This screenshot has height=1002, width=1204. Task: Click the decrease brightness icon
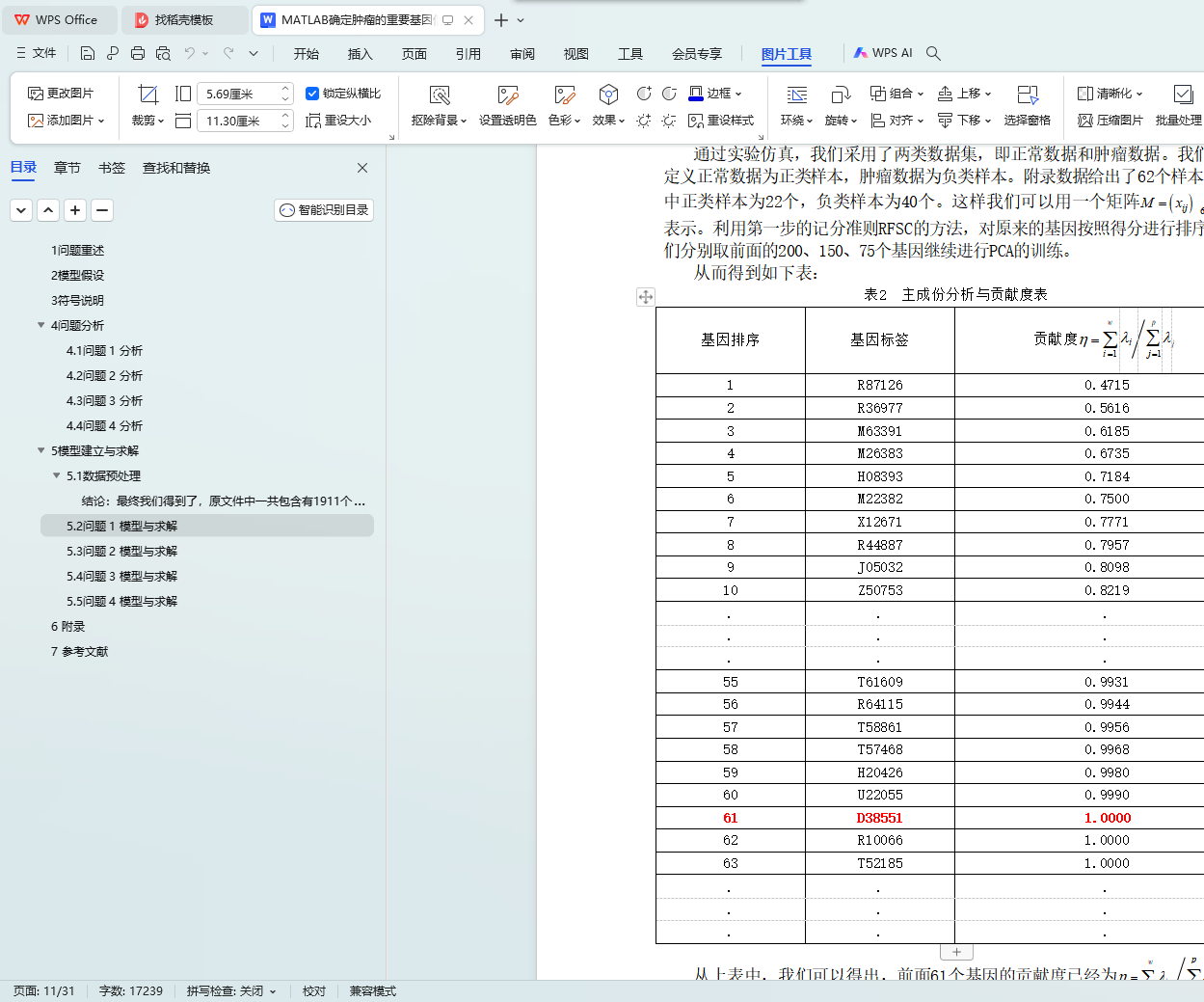tap(670, 121)
